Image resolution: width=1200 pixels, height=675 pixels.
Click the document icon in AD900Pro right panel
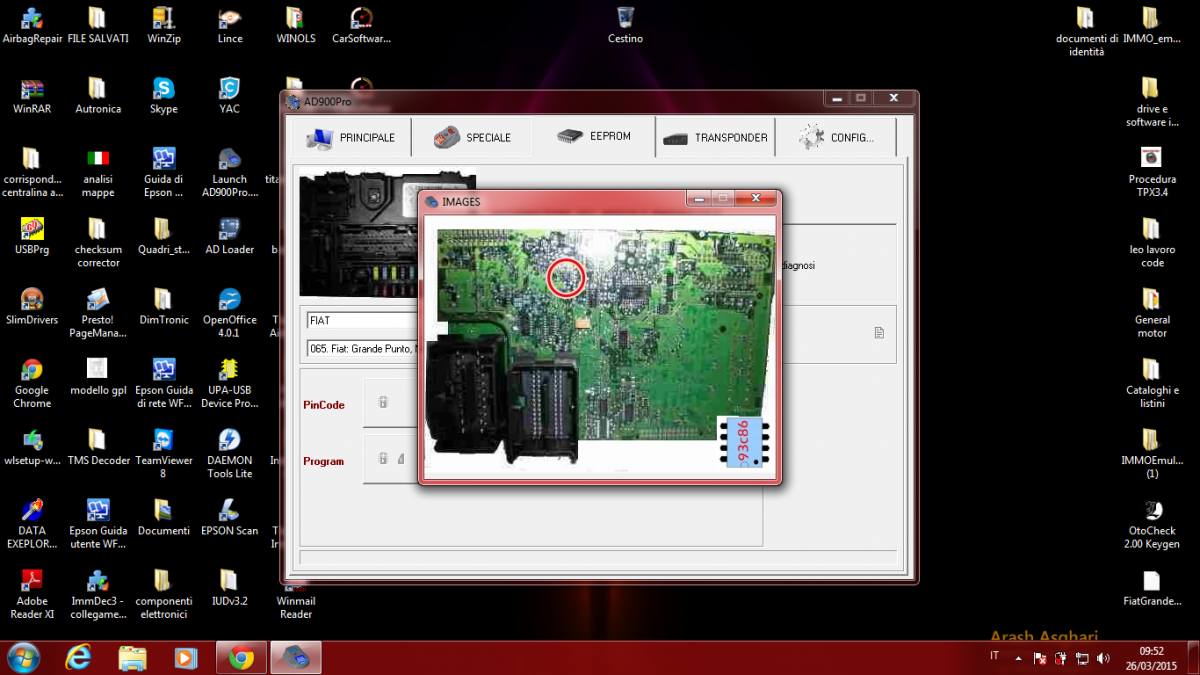[x=879, y=333]
